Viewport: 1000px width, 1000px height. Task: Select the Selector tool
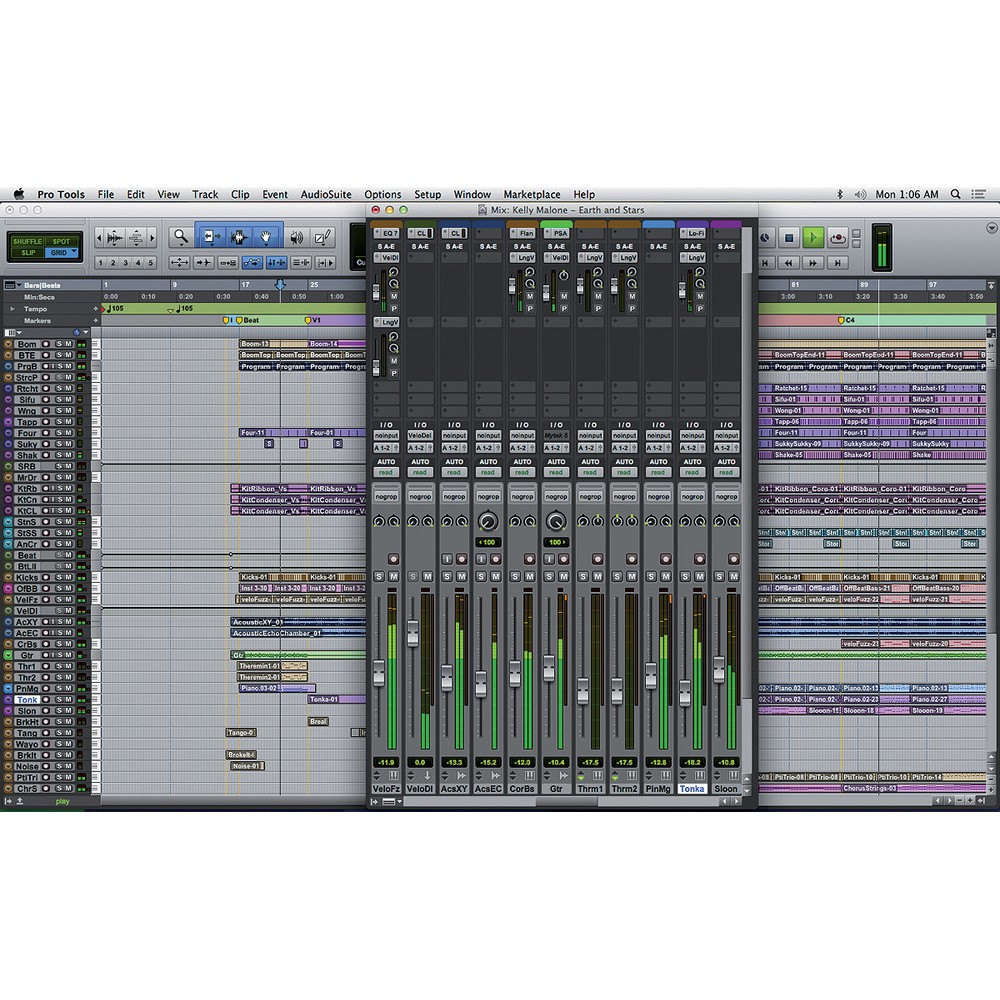pyautogui.click(x=239, y=238)
